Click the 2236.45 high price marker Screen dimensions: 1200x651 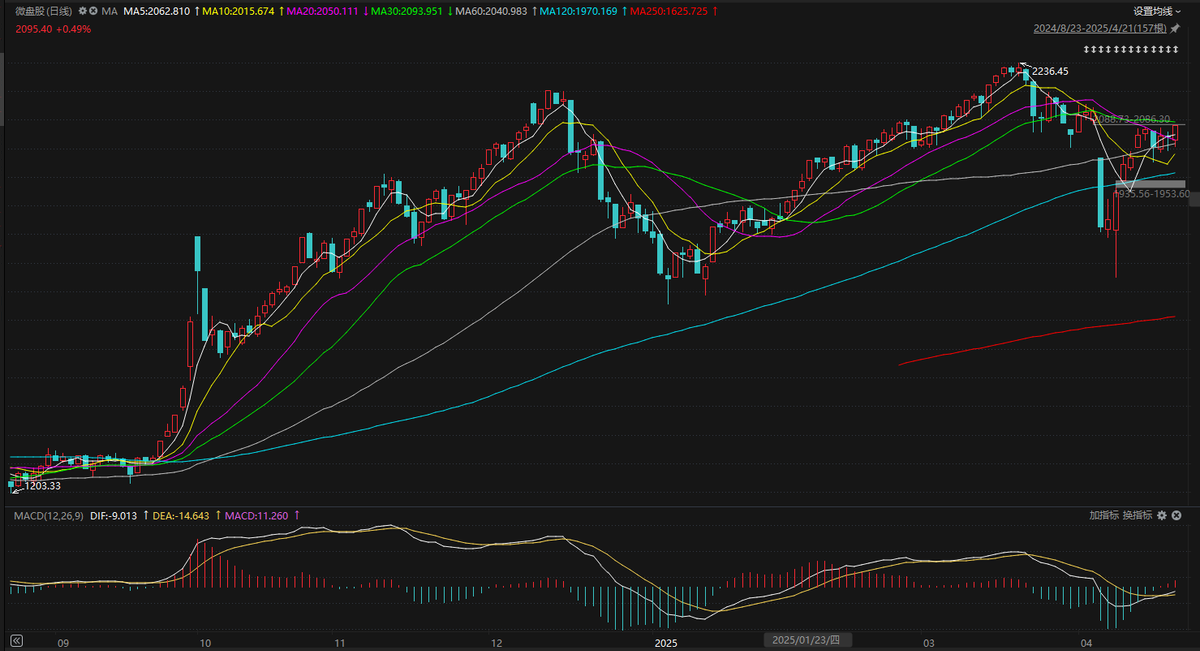coord(1049,71)
